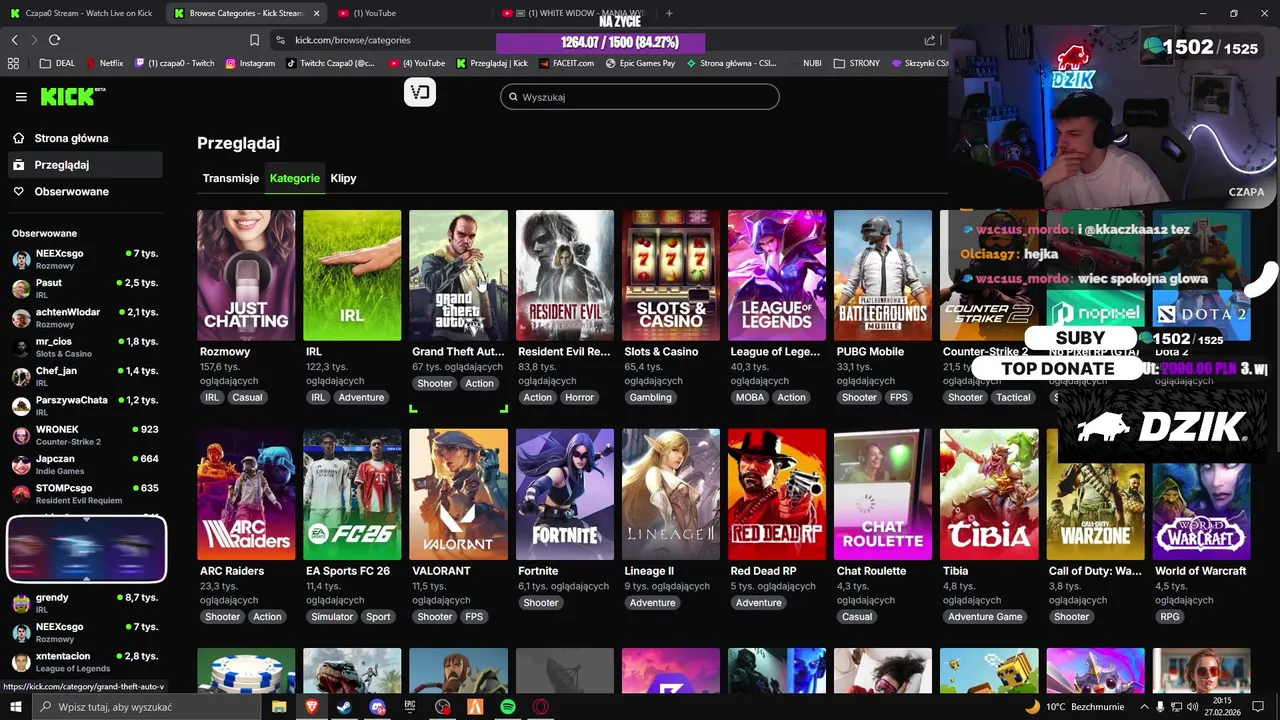This screenshot has width=1280, height=720.
Task: Open the Windows Start menu
Action: pos(15,707)
